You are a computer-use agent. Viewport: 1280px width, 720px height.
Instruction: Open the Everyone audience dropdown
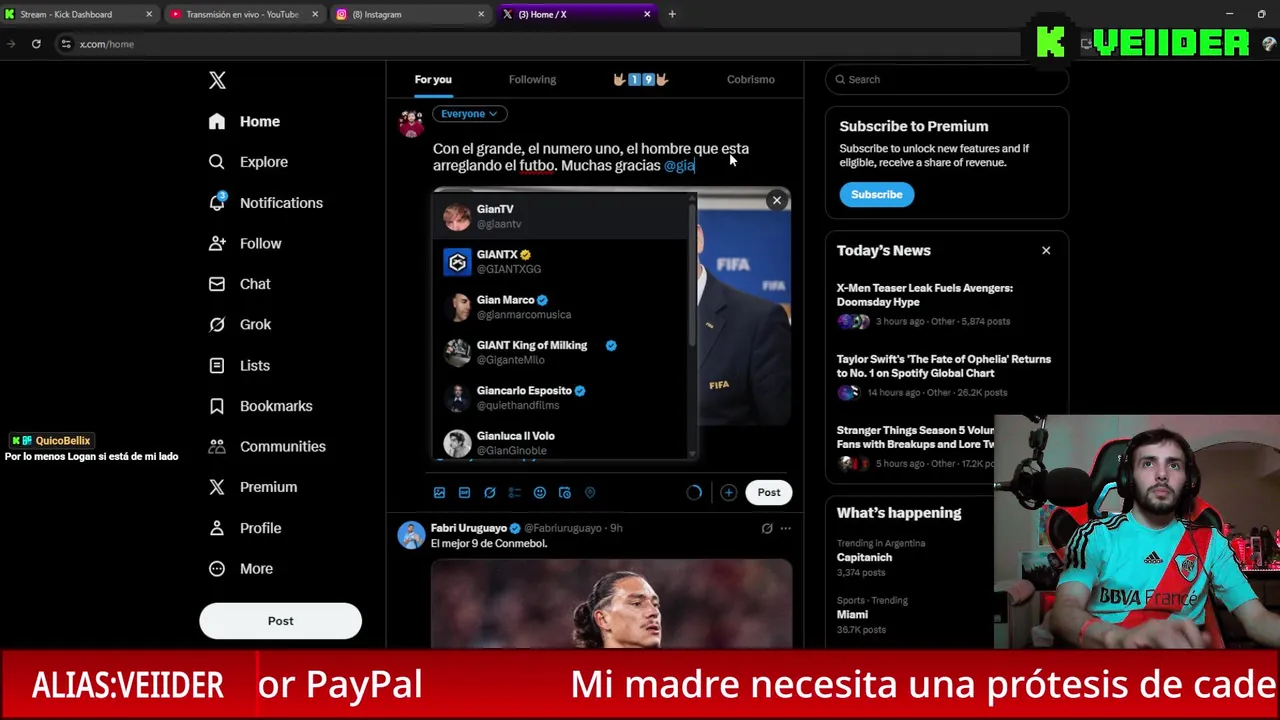pyautogui.click(x=469, y=114)
